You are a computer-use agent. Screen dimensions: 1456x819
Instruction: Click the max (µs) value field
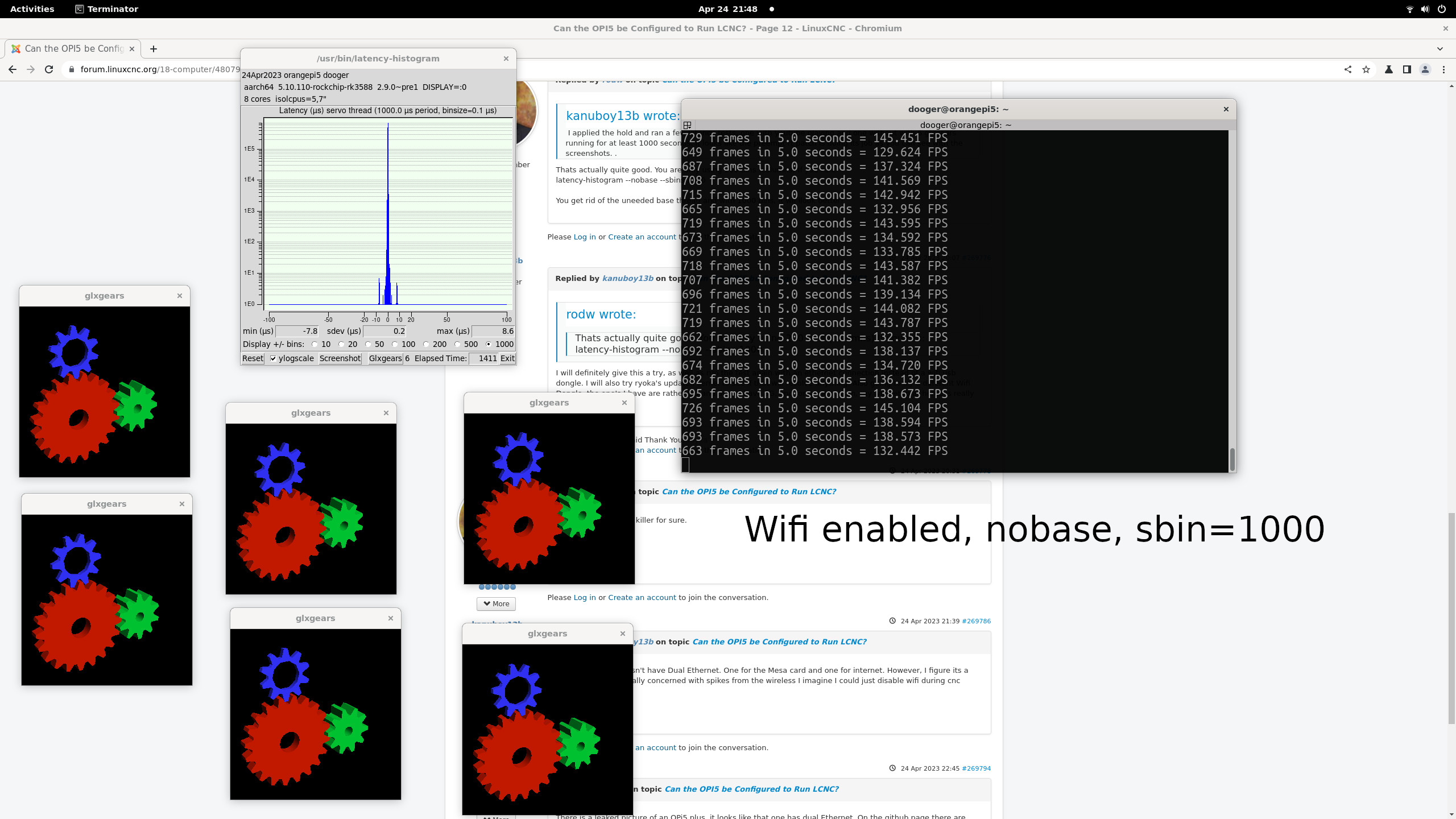click(493, 331)
